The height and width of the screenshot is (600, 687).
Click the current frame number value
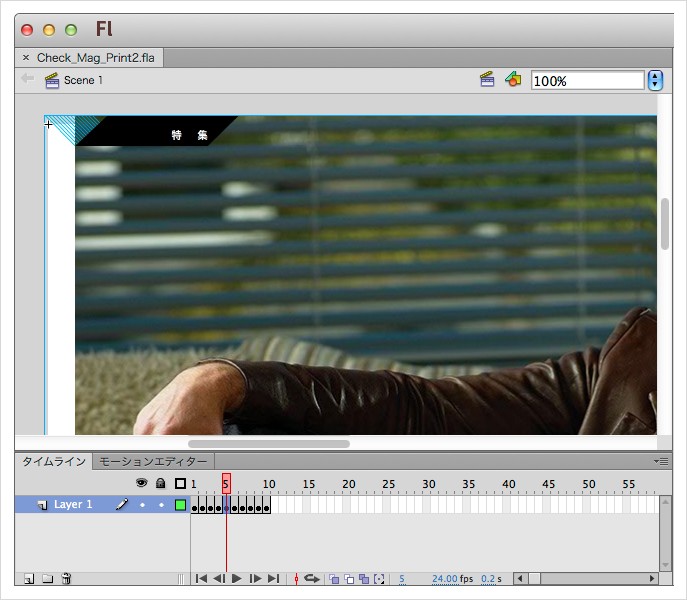click(402, 579)
